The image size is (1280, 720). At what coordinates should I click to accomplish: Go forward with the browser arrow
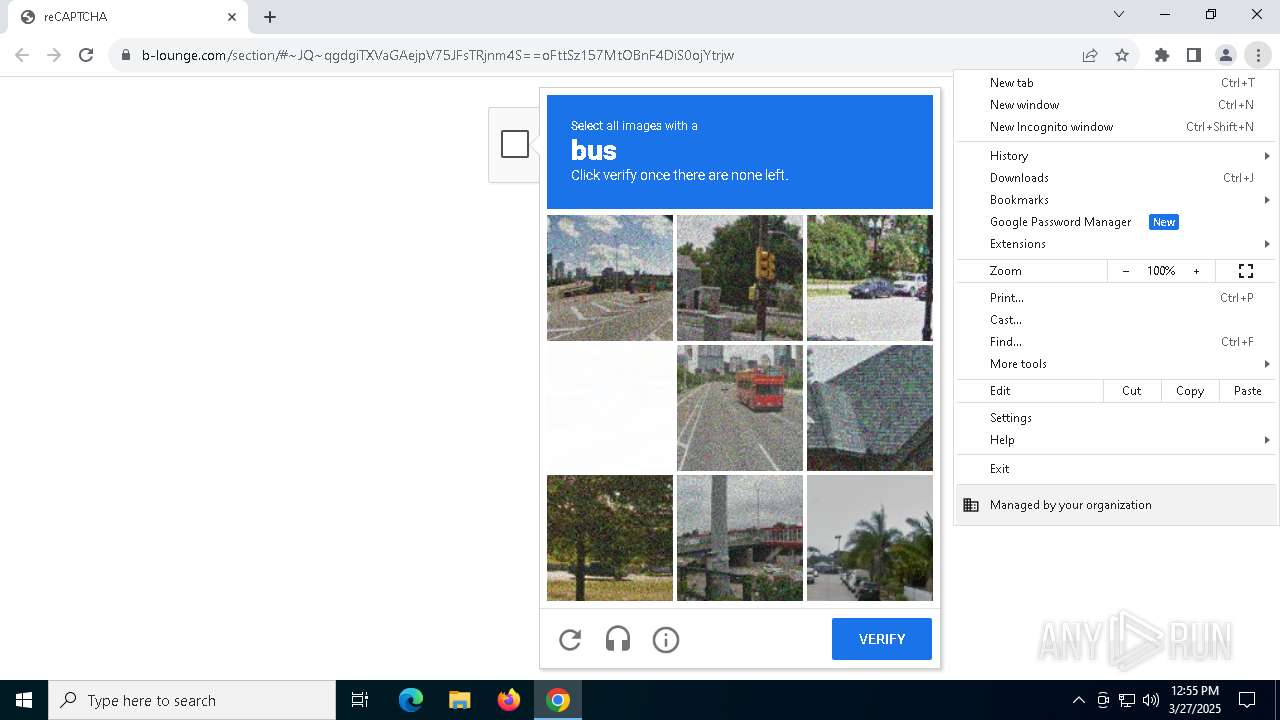pyautogui.click(x=54, y=55)
